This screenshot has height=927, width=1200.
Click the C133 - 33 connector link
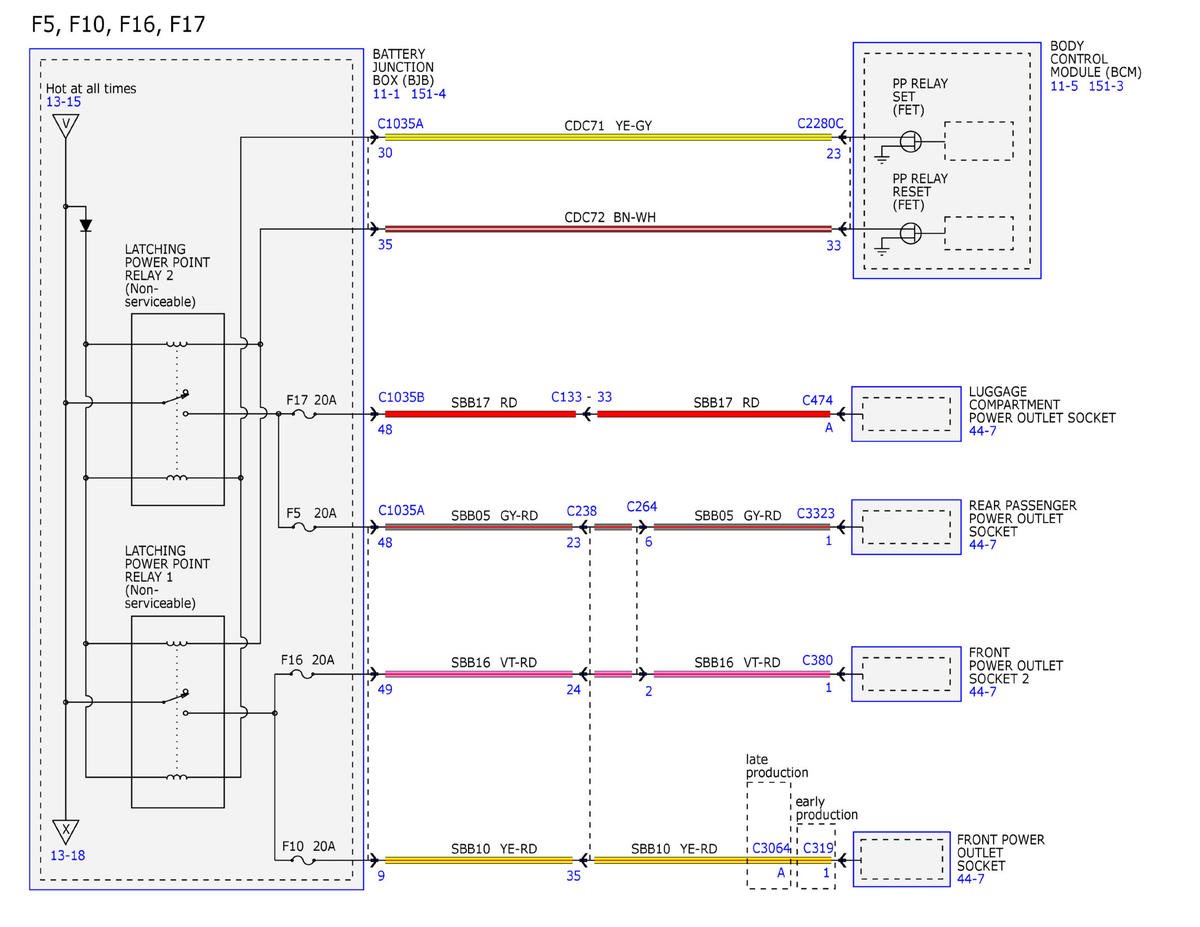point(582,397)
